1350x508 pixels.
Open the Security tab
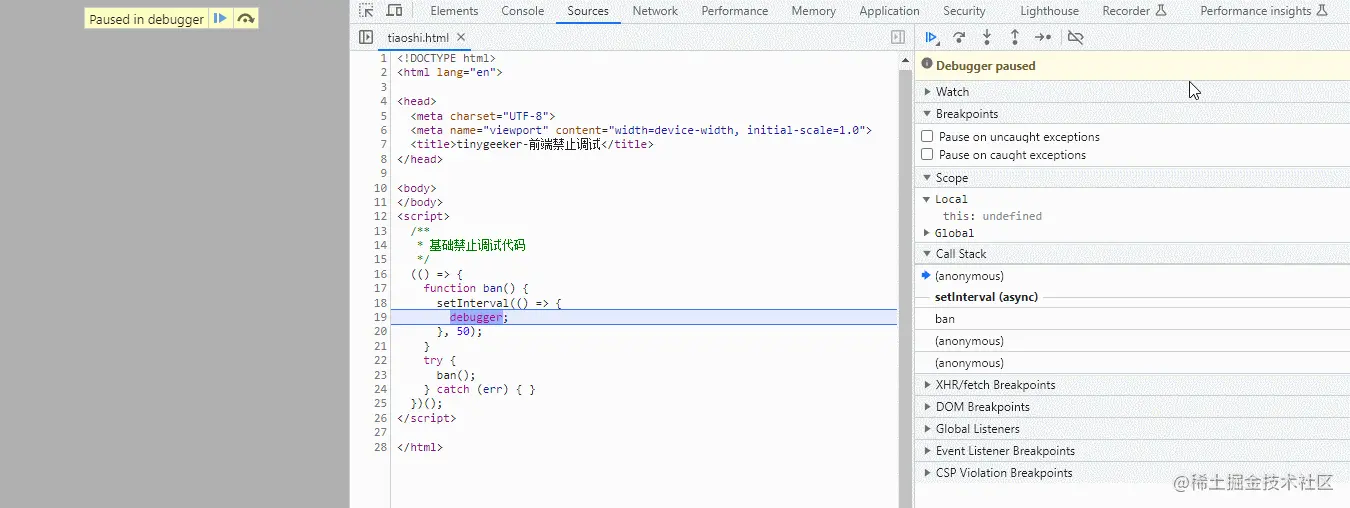click(x=964, y=11)
